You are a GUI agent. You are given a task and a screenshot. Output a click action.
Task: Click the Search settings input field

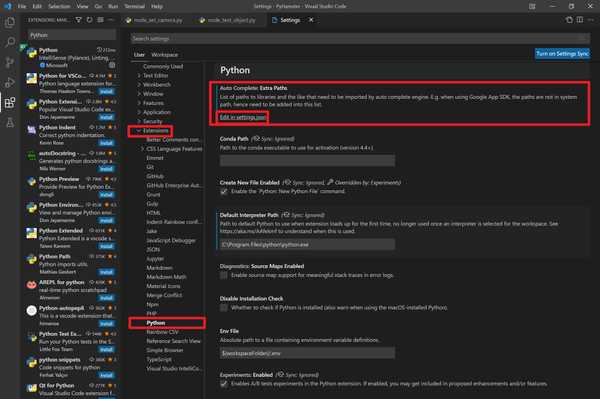click(355, 39)
